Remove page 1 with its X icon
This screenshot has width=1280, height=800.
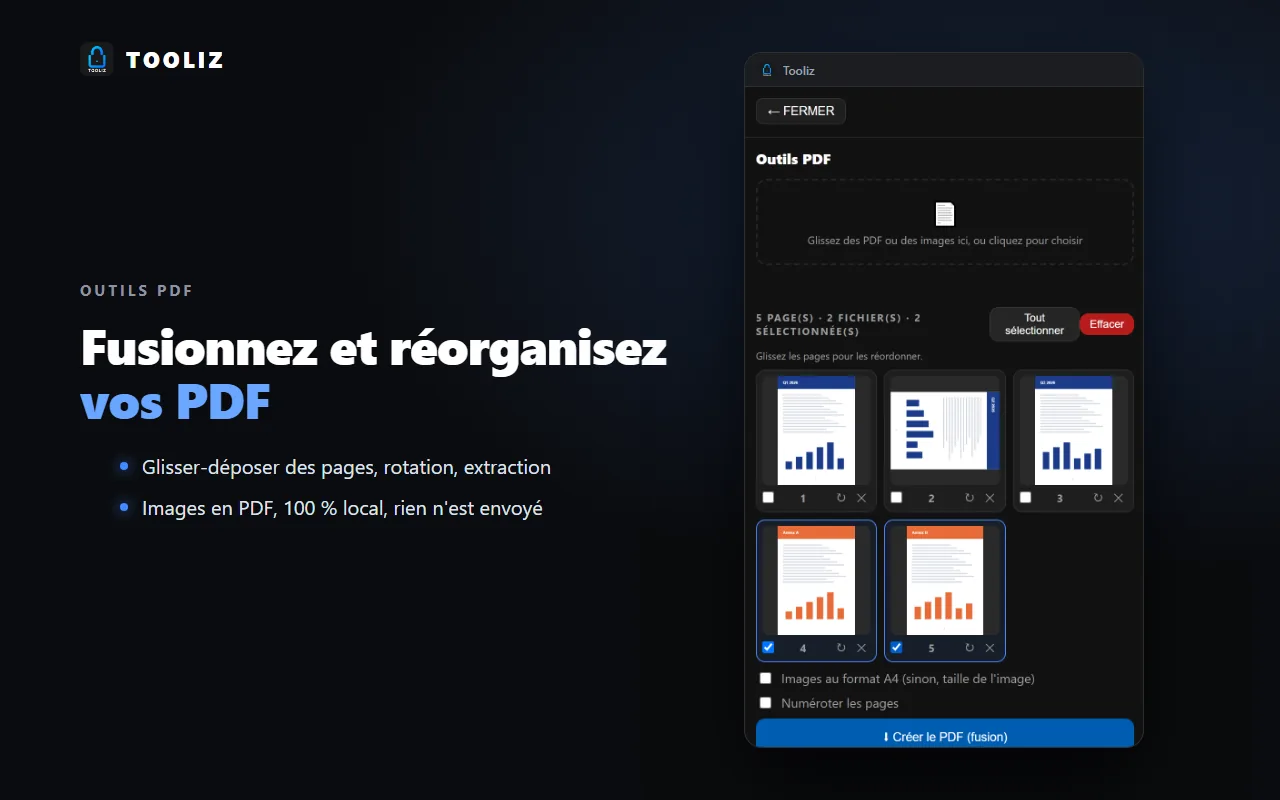click(x=862, y=497)
